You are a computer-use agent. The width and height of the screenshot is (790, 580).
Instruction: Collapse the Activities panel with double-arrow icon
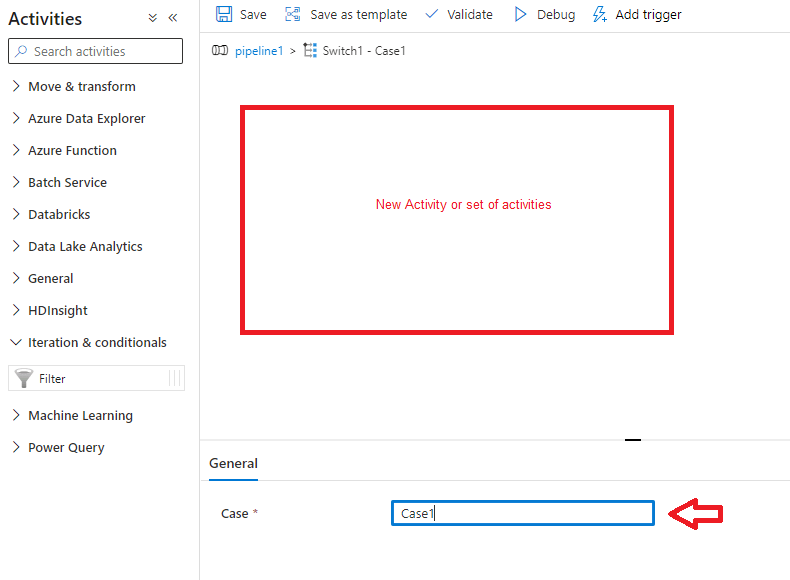pyautogui.click(x=173, y=18)
